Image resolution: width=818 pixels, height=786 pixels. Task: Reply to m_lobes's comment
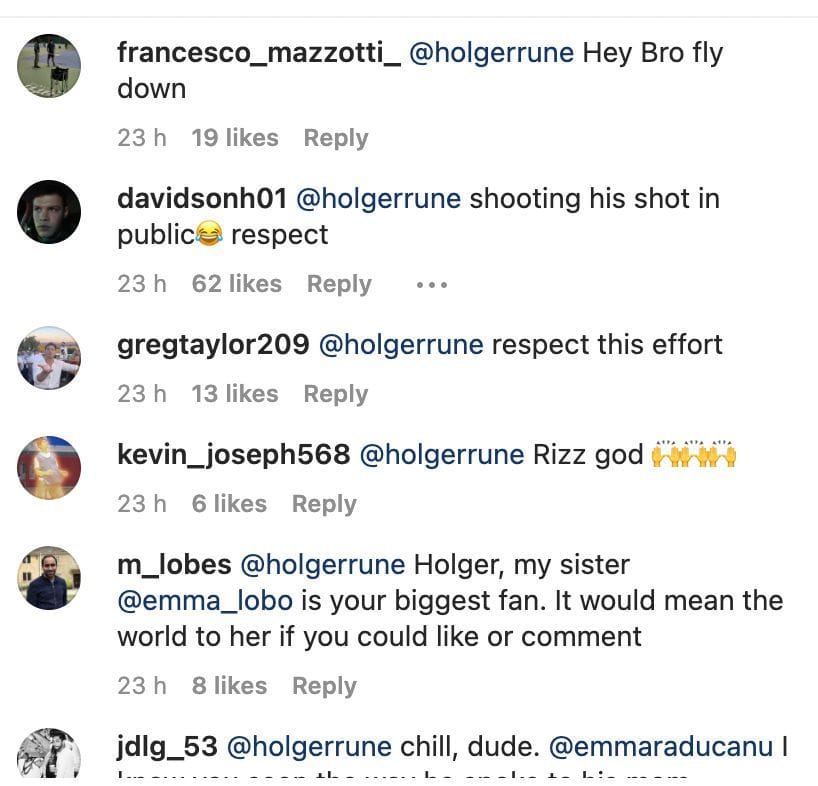(x=323, y=685)
